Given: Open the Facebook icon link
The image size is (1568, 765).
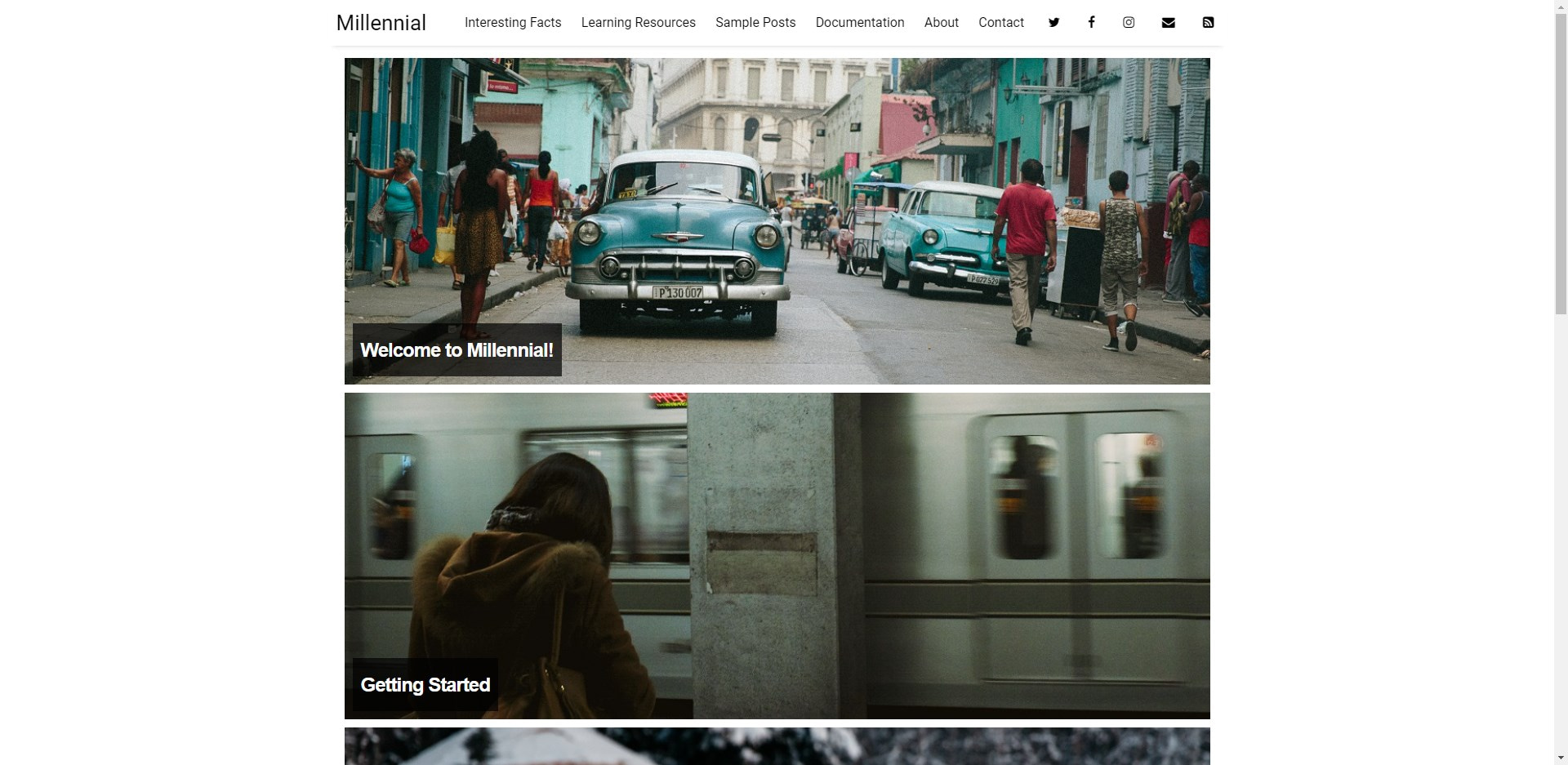Looking at the screenshot, I should (x=1091, y=23).
